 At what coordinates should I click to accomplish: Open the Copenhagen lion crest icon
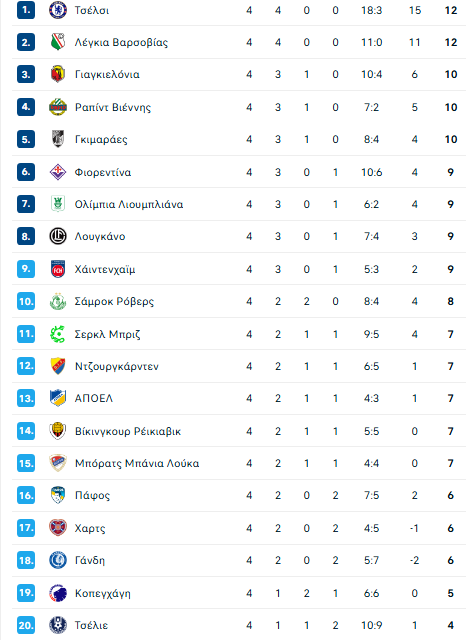[x=58, y=593]
